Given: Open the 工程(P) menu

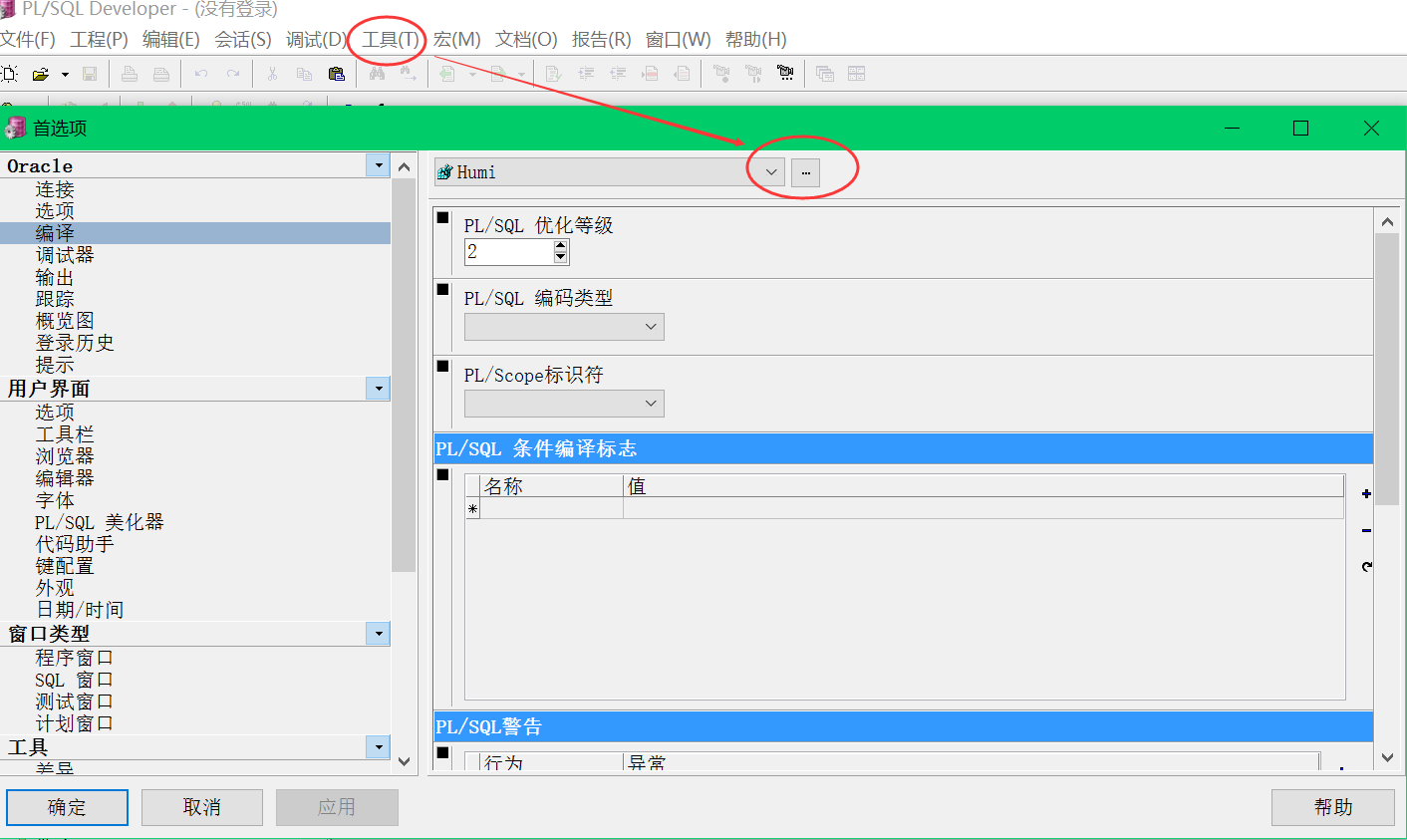Looking at the screenshot, I should tap(99, 39).
